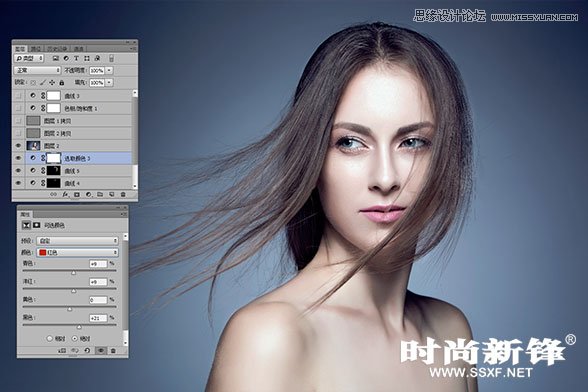The width and height of the screenshot is (588, 392).
Task: Select the 属性 (Properties) tab
Action: click(x=25, y=214)
